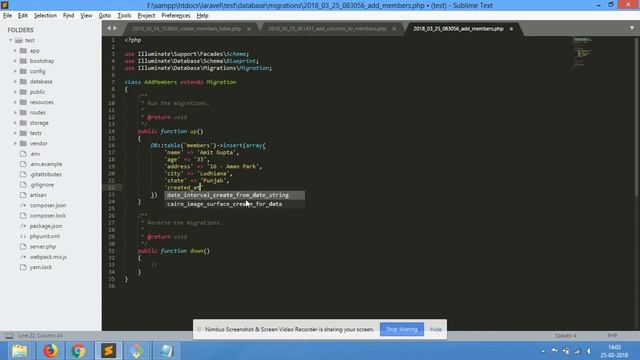This screenshot has width=640, height=360.
Task: Expand the vendor folder
Action: tap(15, 143)
